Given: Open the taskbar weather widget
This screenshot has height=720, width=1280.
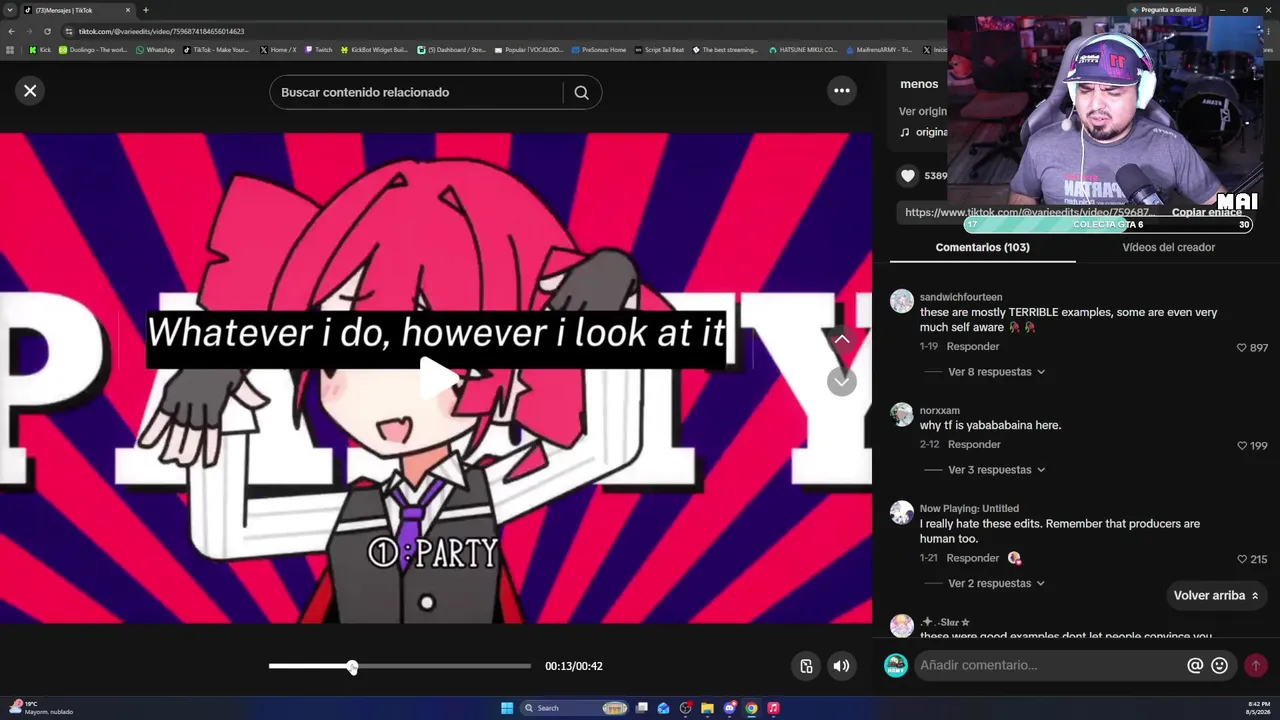Looking at the screenshot, I should point(40,708).
